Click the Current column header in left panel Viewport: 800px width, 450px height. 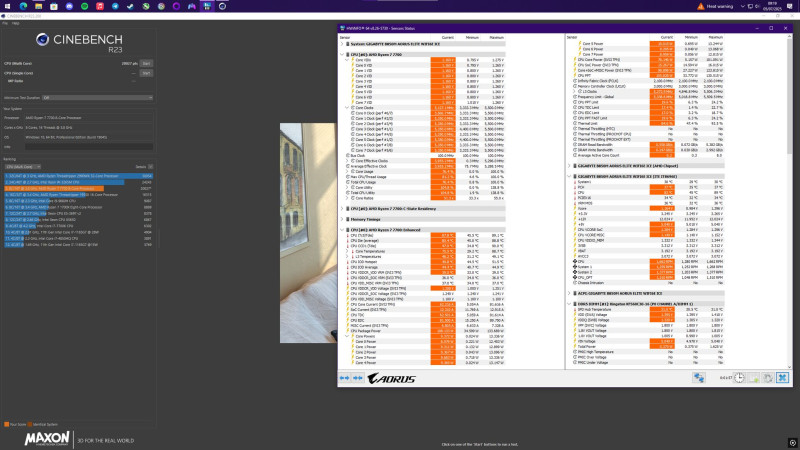pos(447,37)
